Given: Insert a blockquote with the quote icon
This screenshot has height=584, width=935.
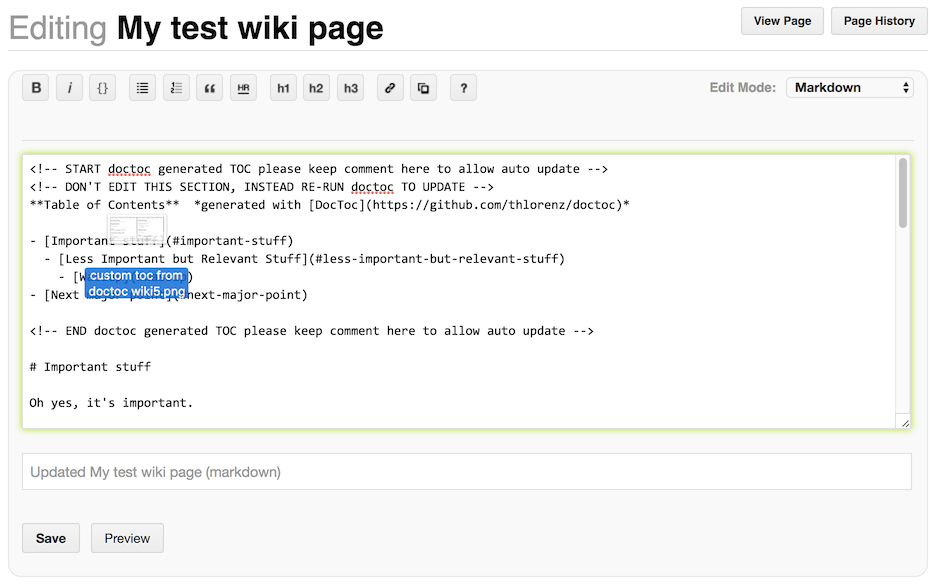Looking at the screenshot, I should (210, 88).
